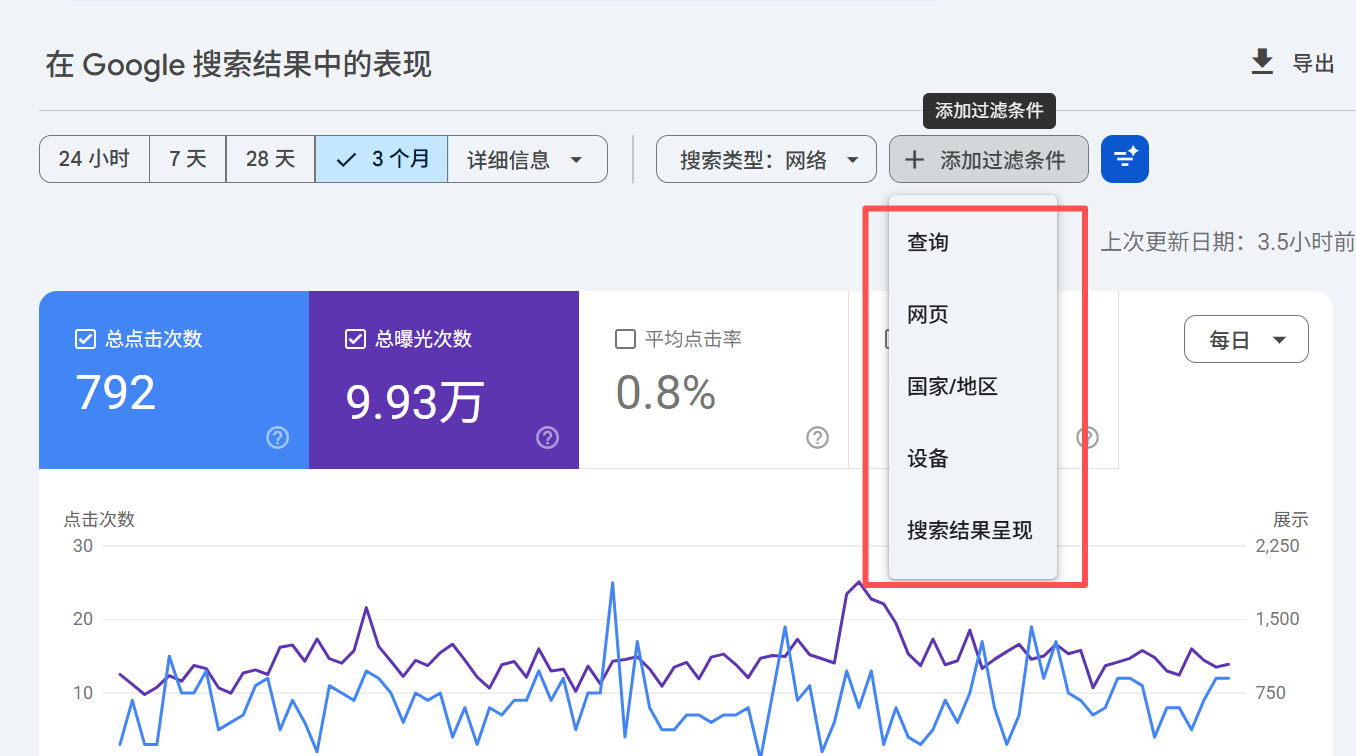This screenshot has height=756, width=1356.
Task: Open help icon on 平均点击率 card
Action: 817,437
